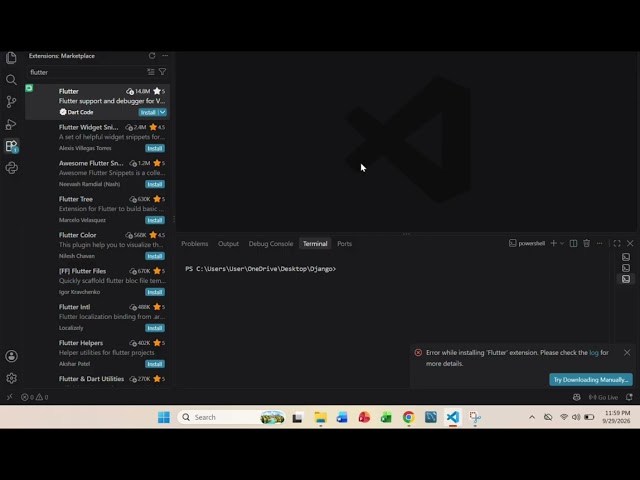The height and width of the screenshot is (480, 640).
Task: Click Try Downloading Manually button
Action: tap(591, 380)
